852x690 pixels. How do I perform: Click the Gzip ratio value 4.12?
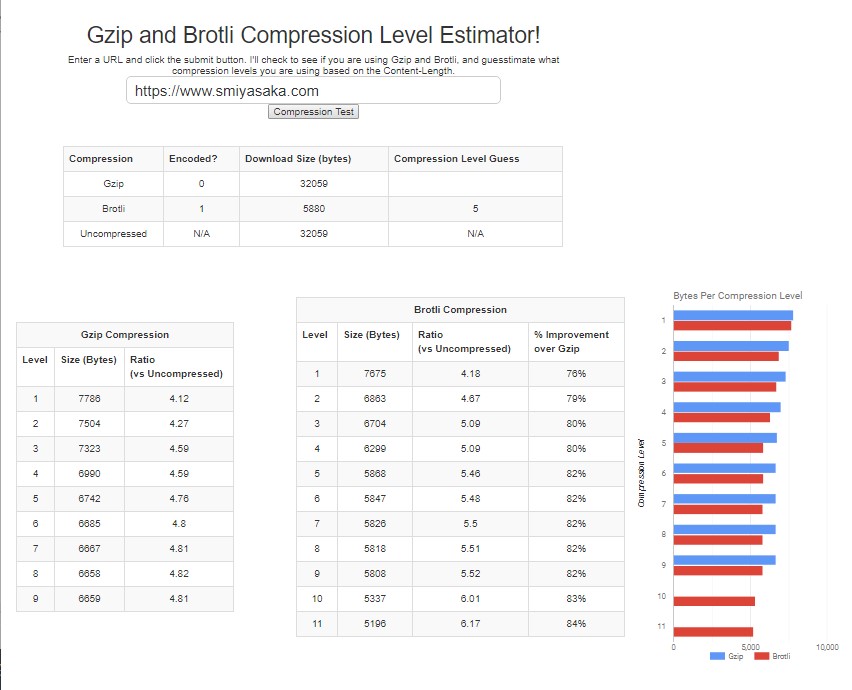179,399
